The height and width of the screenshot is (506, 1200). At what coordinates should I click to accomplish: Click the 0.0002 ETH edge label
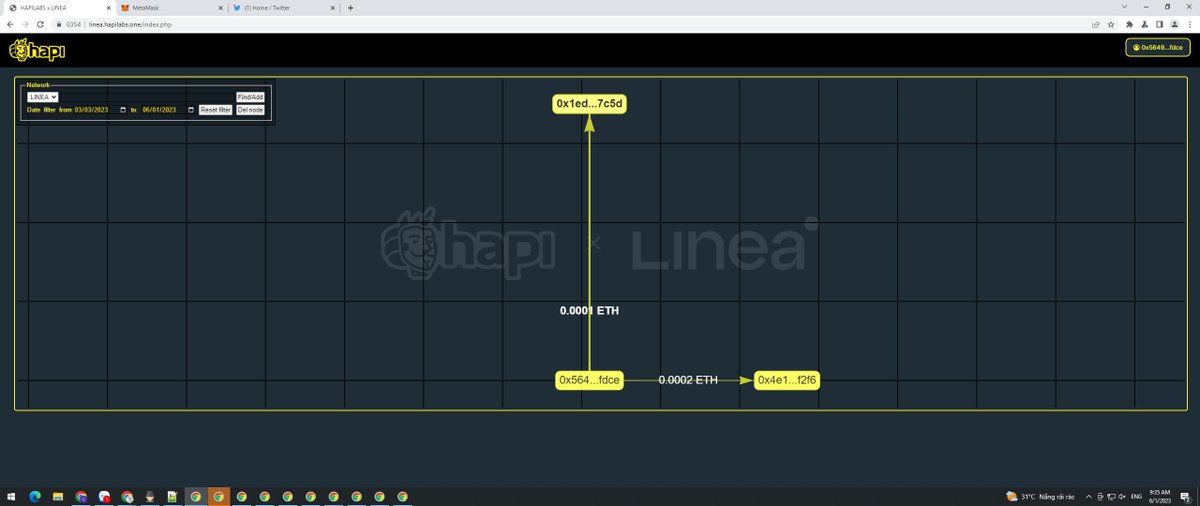[688, 380]
